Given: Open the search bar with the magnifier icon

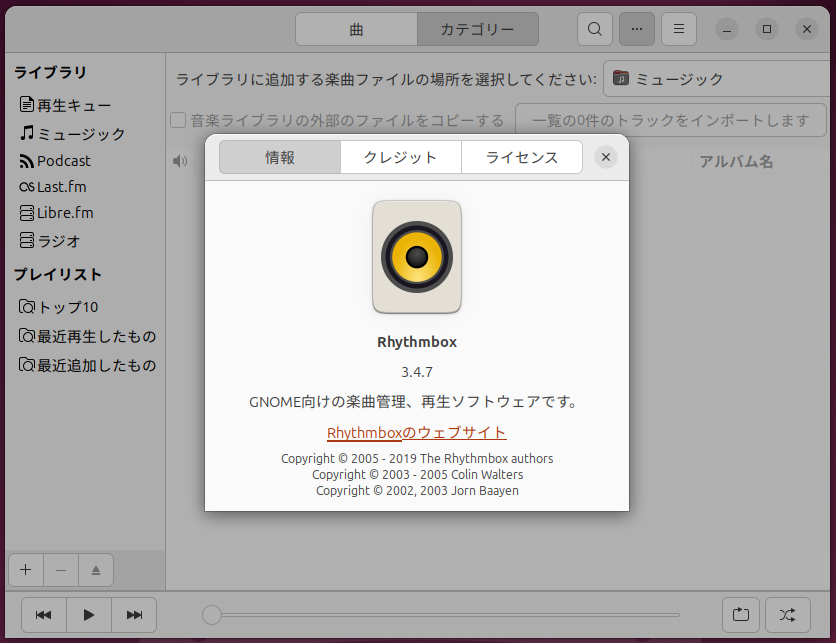Looking at the screenshot, I should point(594,29).
